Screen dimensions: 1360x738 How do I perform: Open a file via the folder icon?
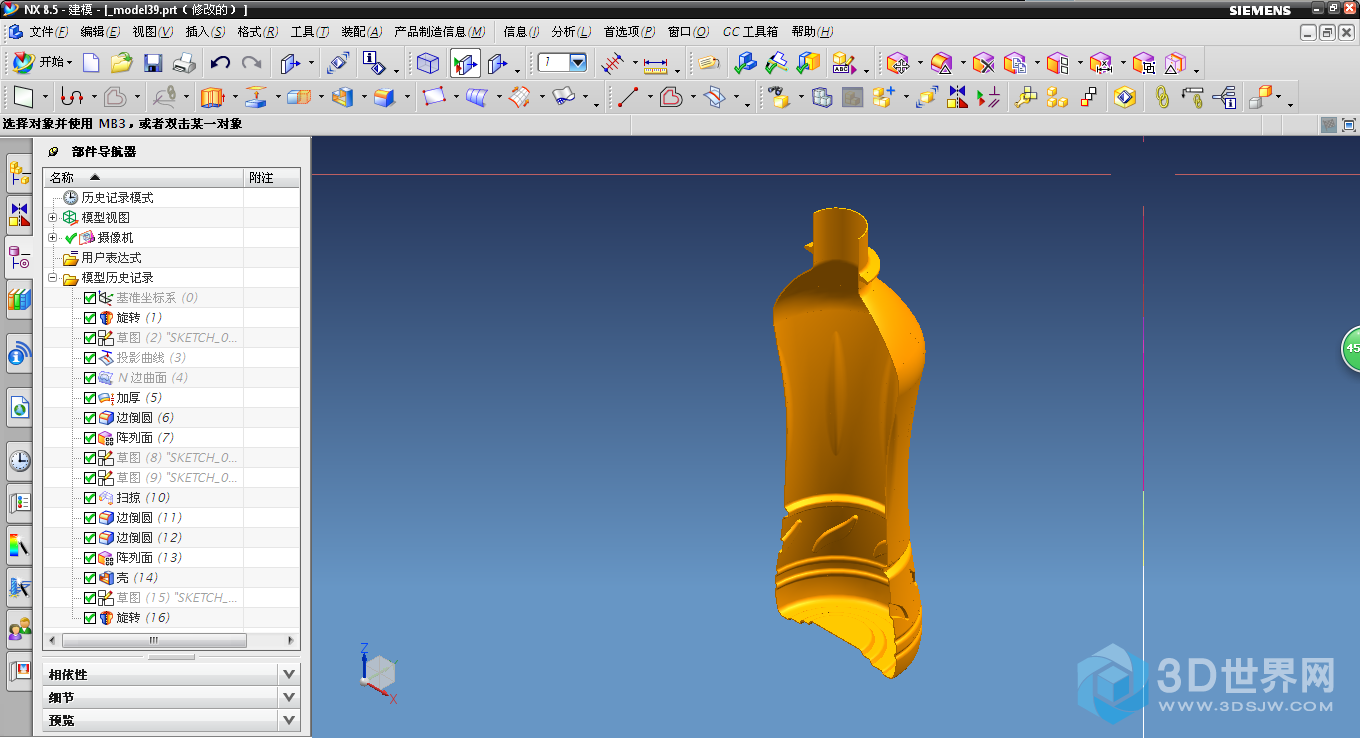pos(121,63)
